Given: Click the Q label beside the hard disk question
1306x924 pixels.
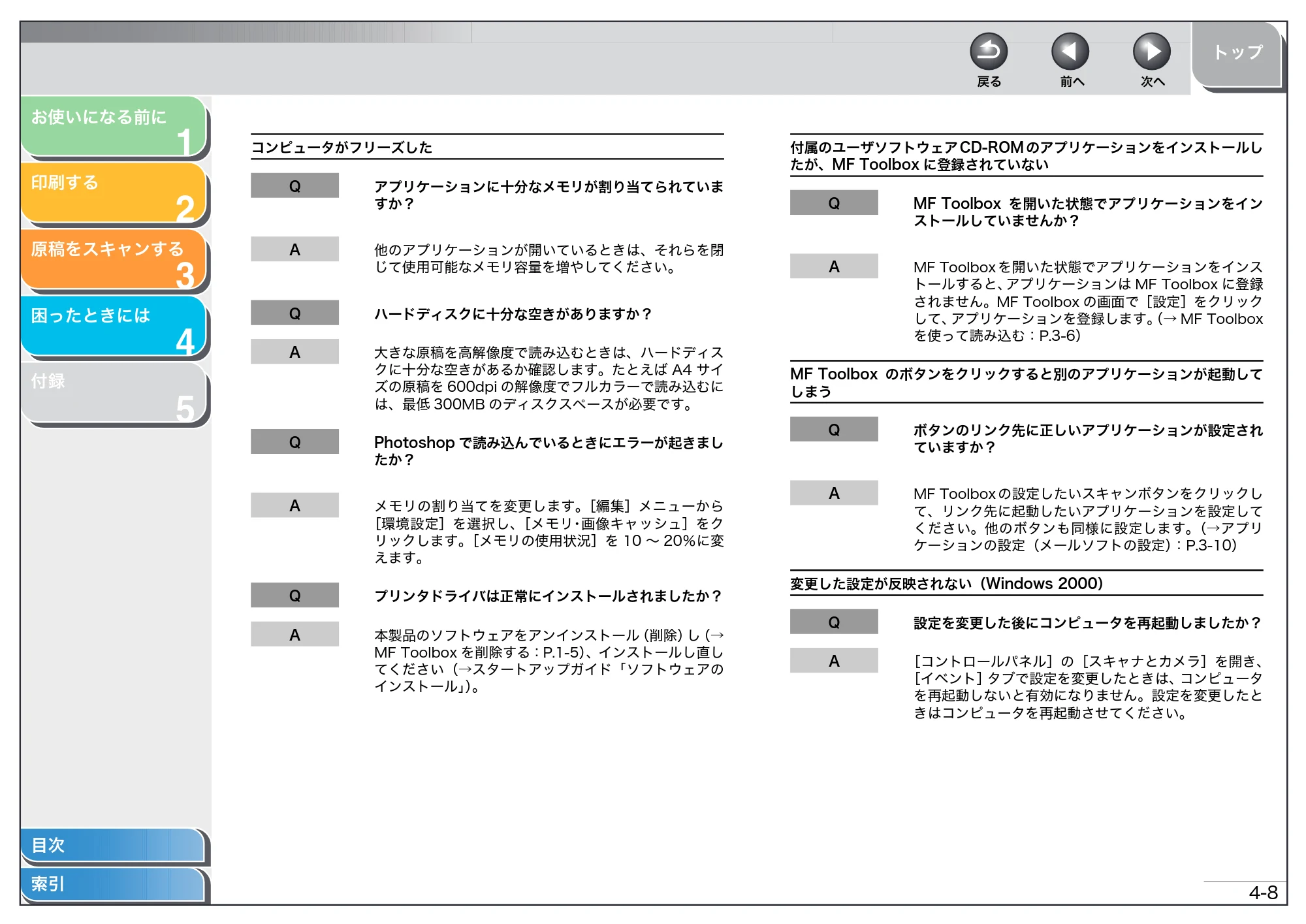Looking at the screenshot, I should coord(295,313).
